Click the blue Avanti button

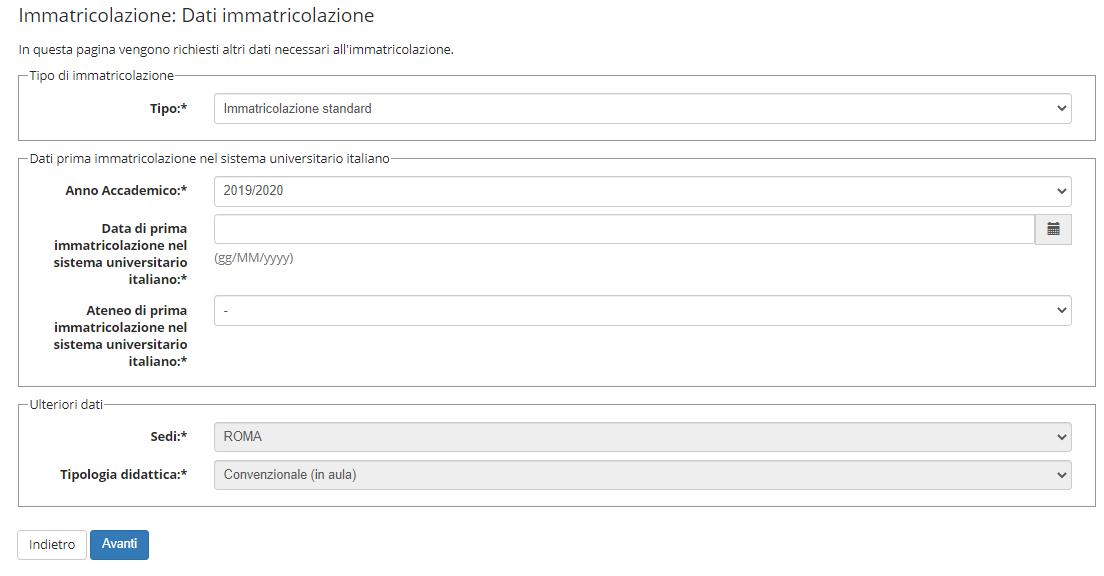point(119,544)
